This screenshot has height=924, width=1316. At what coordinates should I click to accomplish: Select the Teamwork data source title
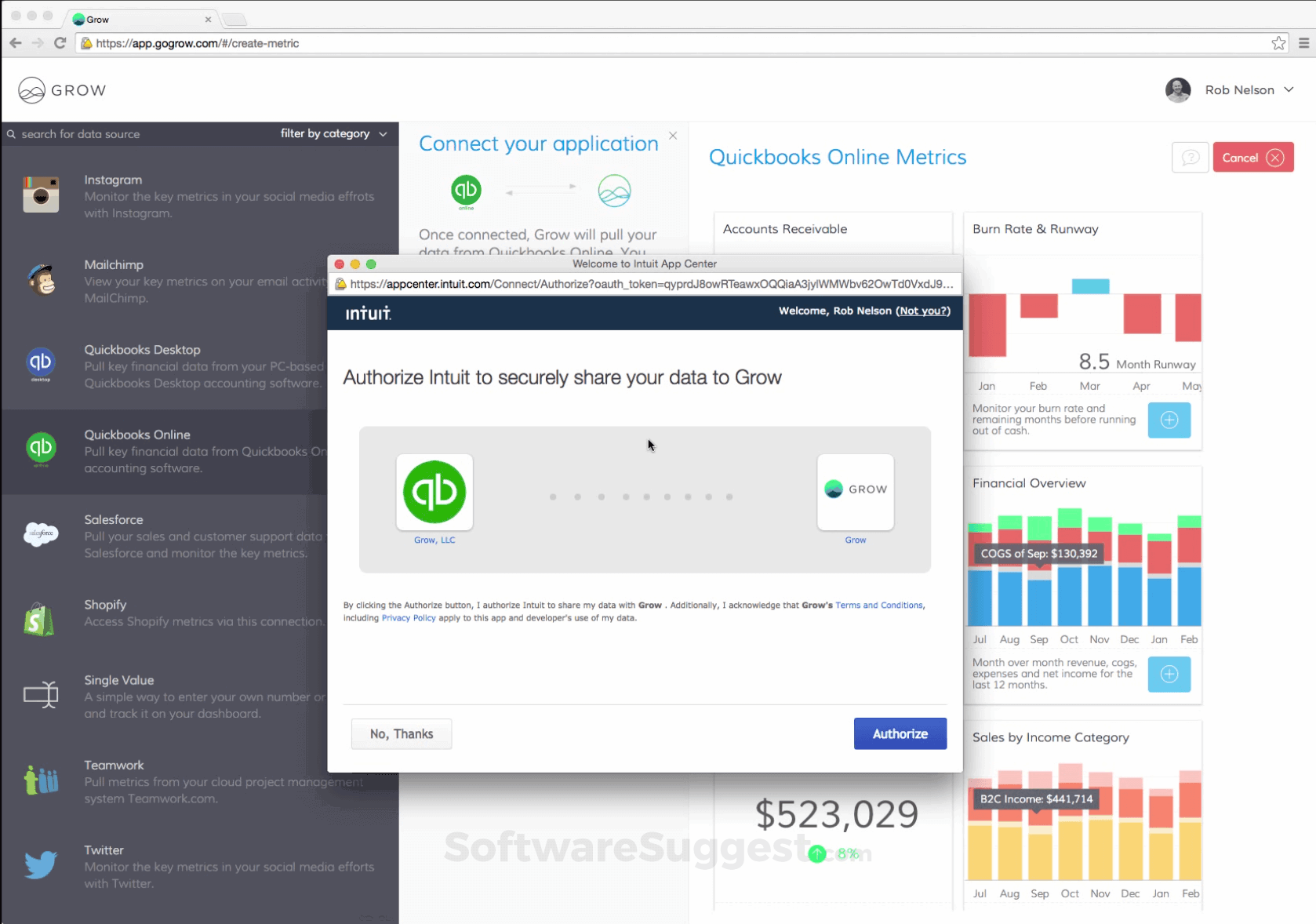tap(114, 766)
